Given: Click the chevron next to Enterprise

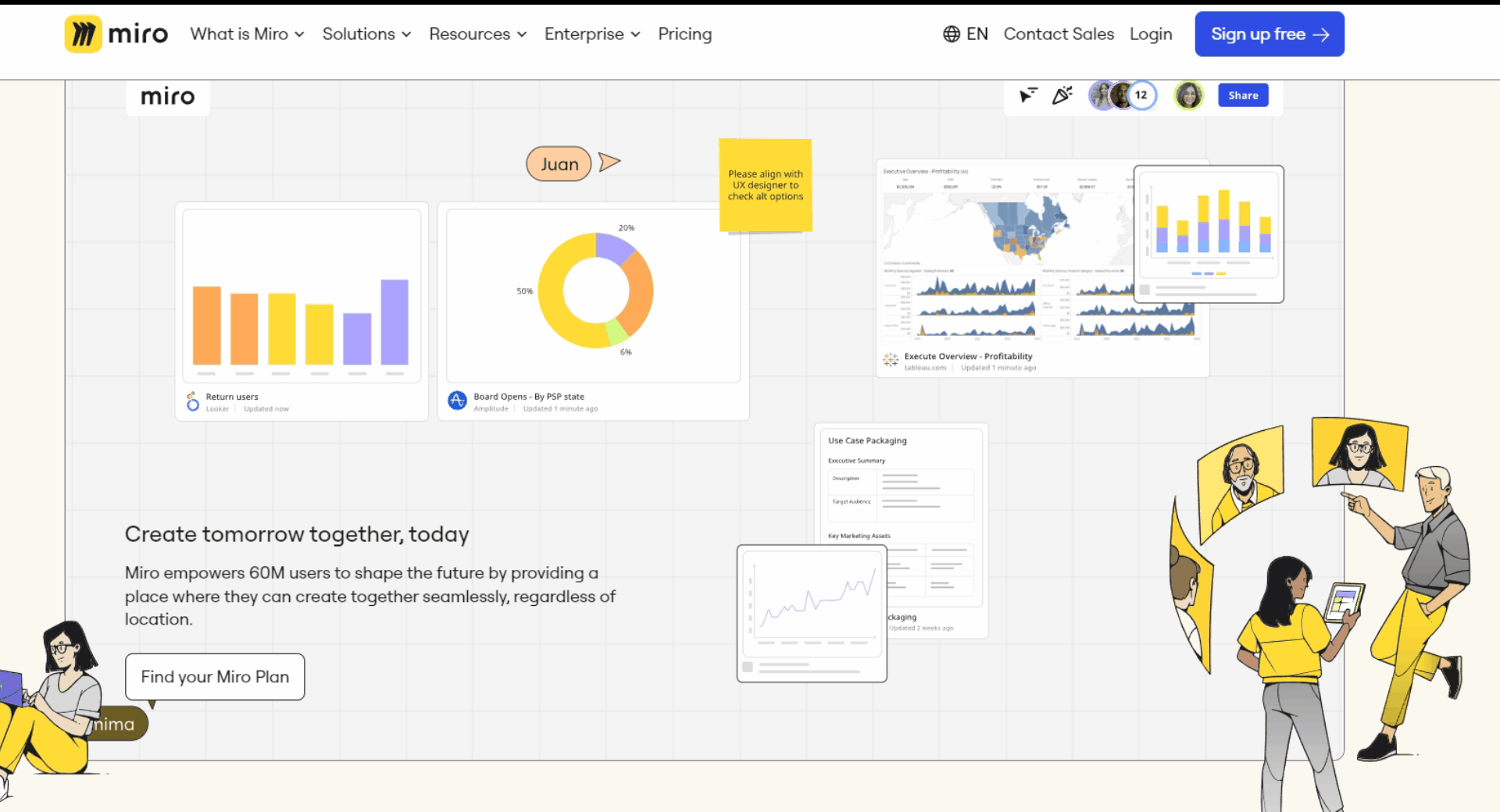Looking at the screenshot, I should point(635,34).
